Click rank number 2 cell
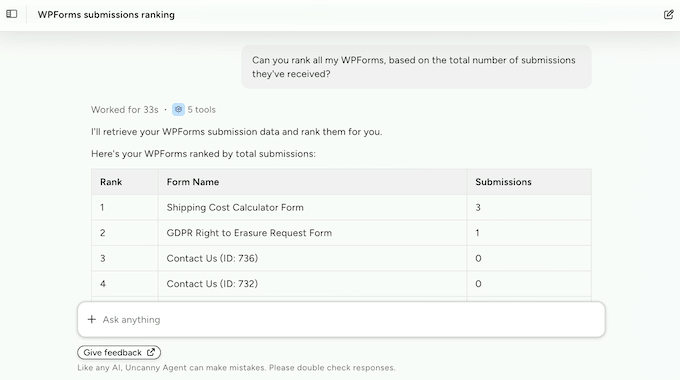The height and width of the screenshot is (380, 680). pos(125,233)
